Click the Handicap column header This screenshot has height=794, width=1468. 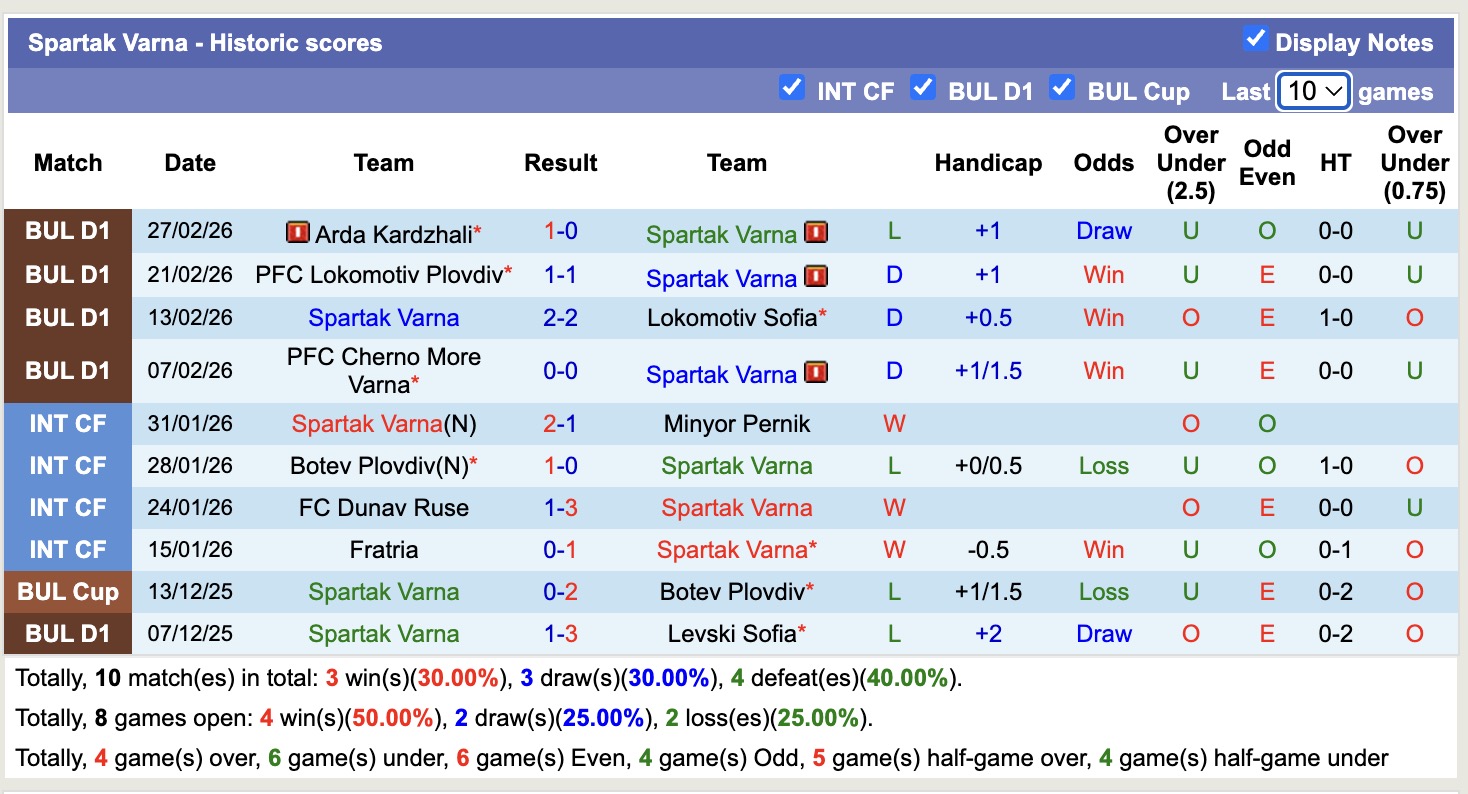pos(988,163)
